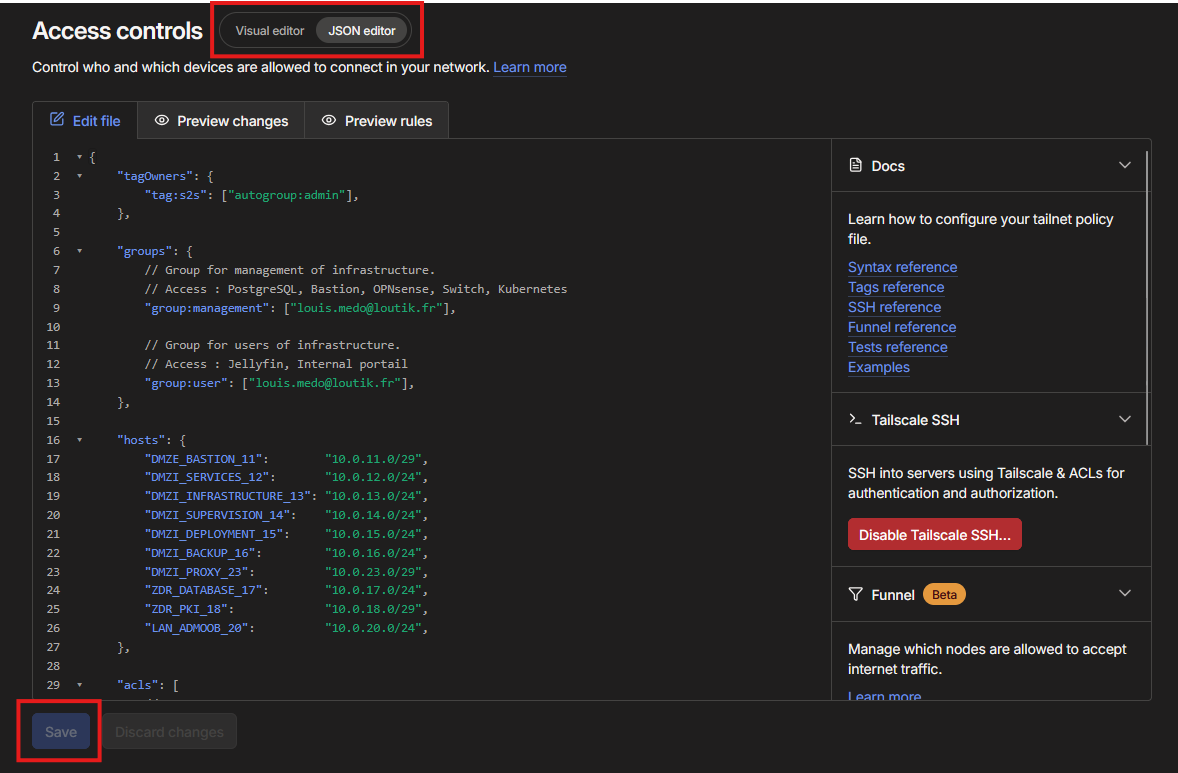Collapse the tagOwners block fold arrow
Image resolution: width=1178 pixels, height=773 pixels.
click(x=80, y=176)
